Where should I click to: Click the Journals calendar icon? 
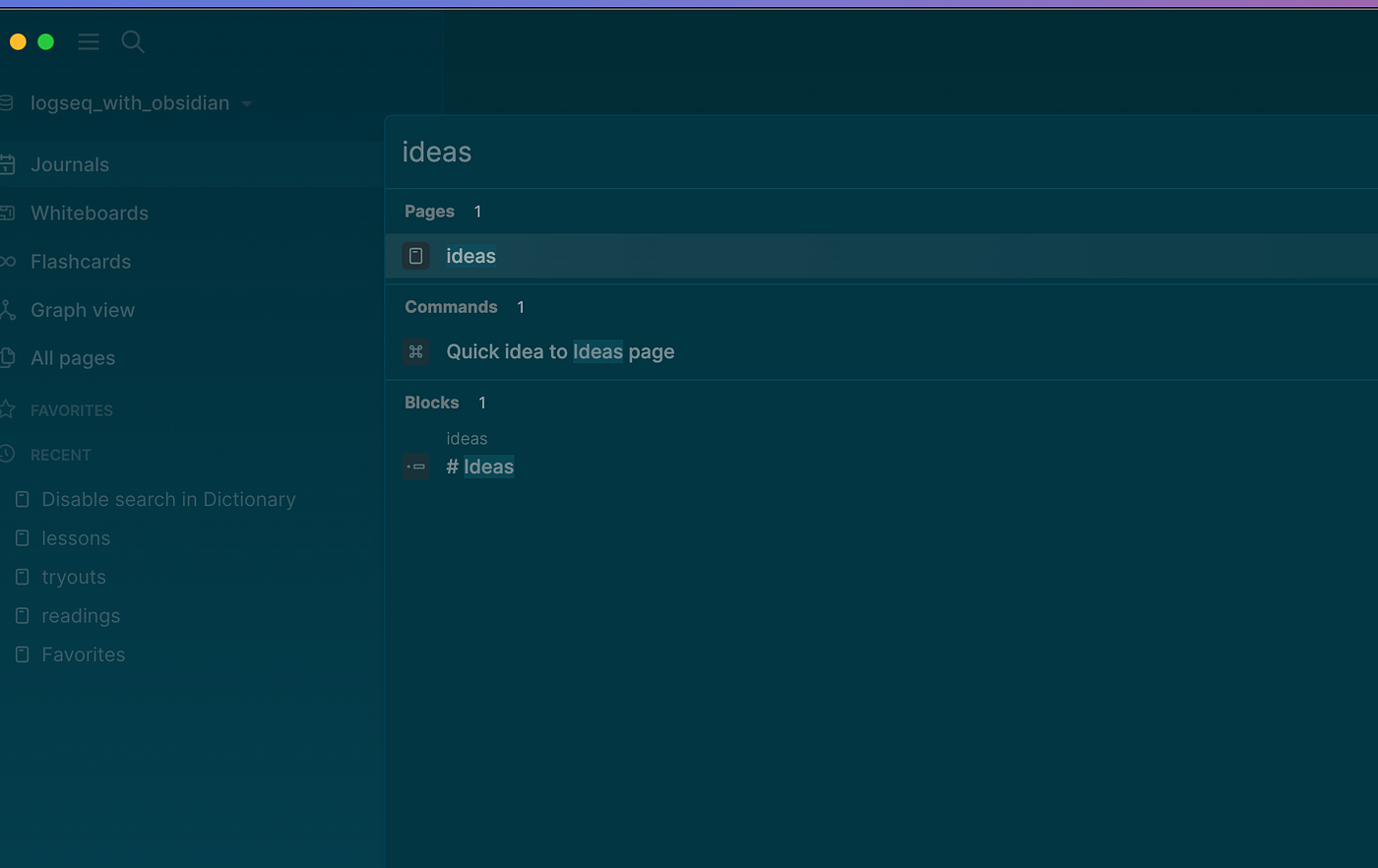(7, 164)
